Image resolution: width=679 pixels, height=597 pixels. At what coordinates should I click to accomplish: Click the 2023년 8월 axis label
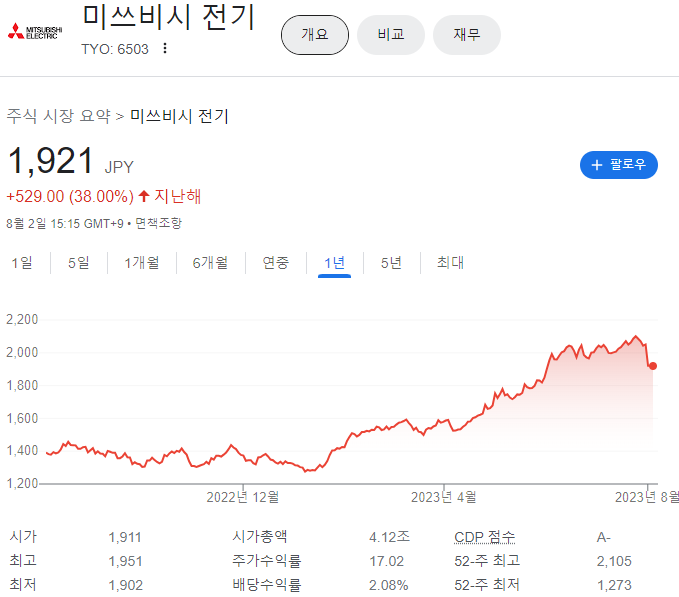[647, 497]
